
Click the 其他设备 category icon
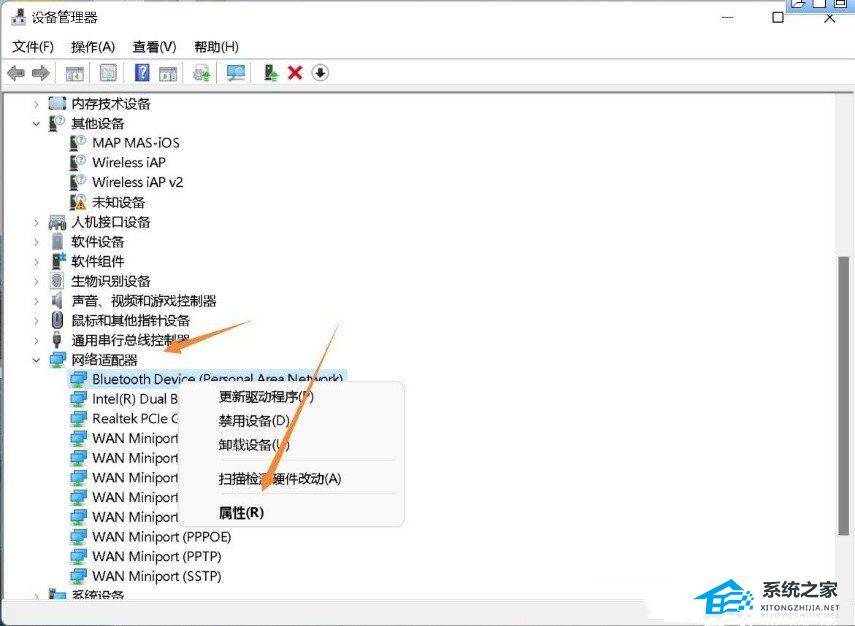click(57, 123)
